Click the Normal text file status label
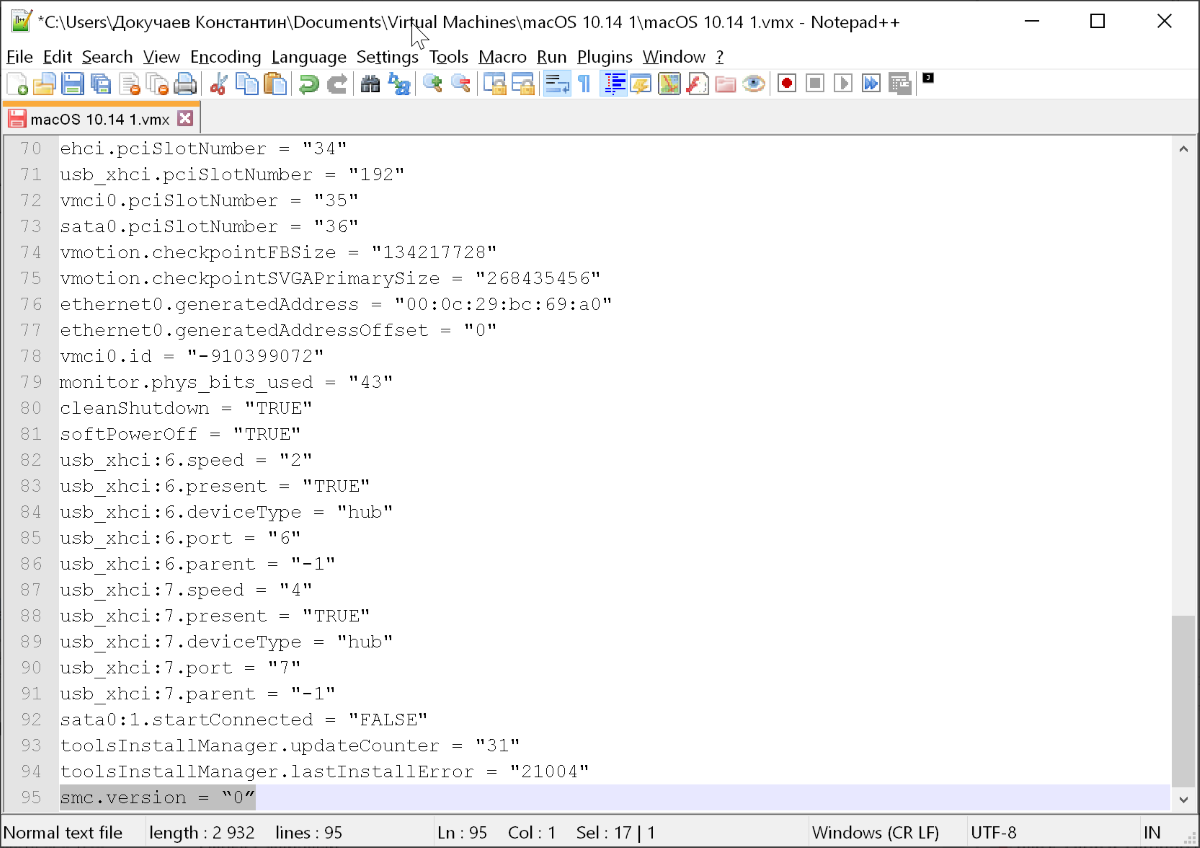Viewport: 1200px width, 848px height. pos(63,832)
